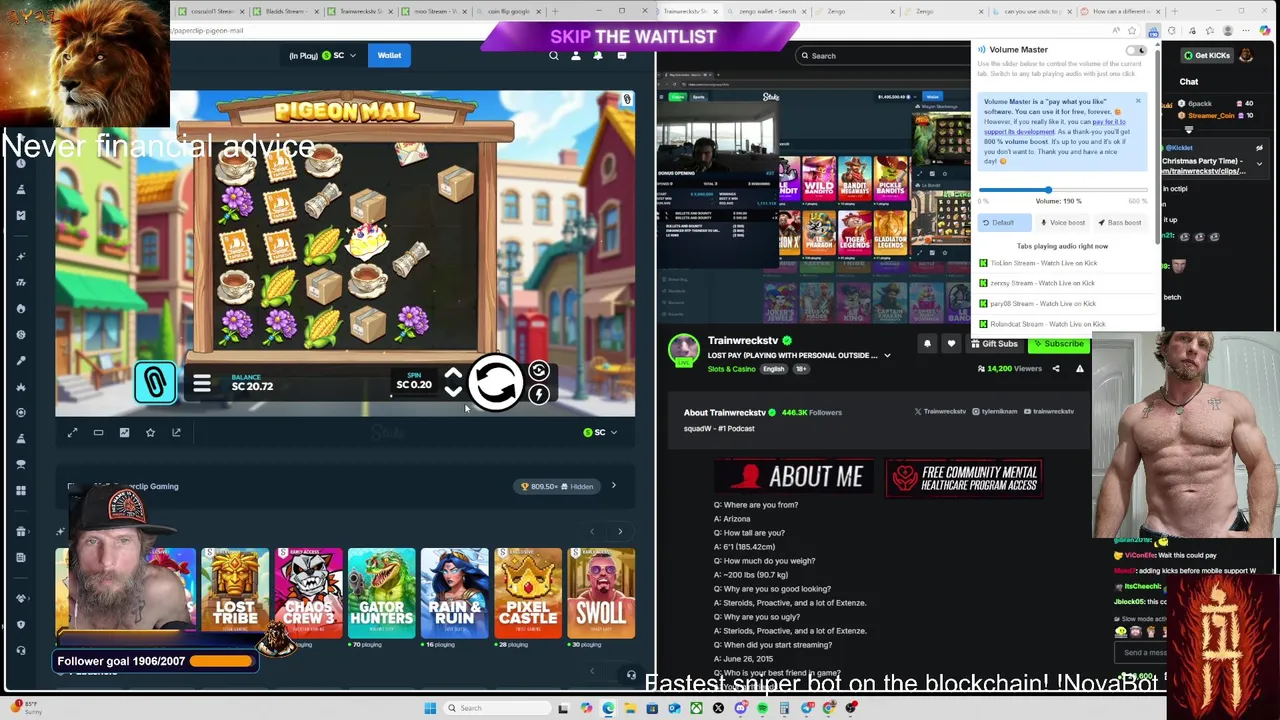Screen dimensions: 1280x720
Task: Open the SC currency dropdown under game
Action: coord(600,432)
